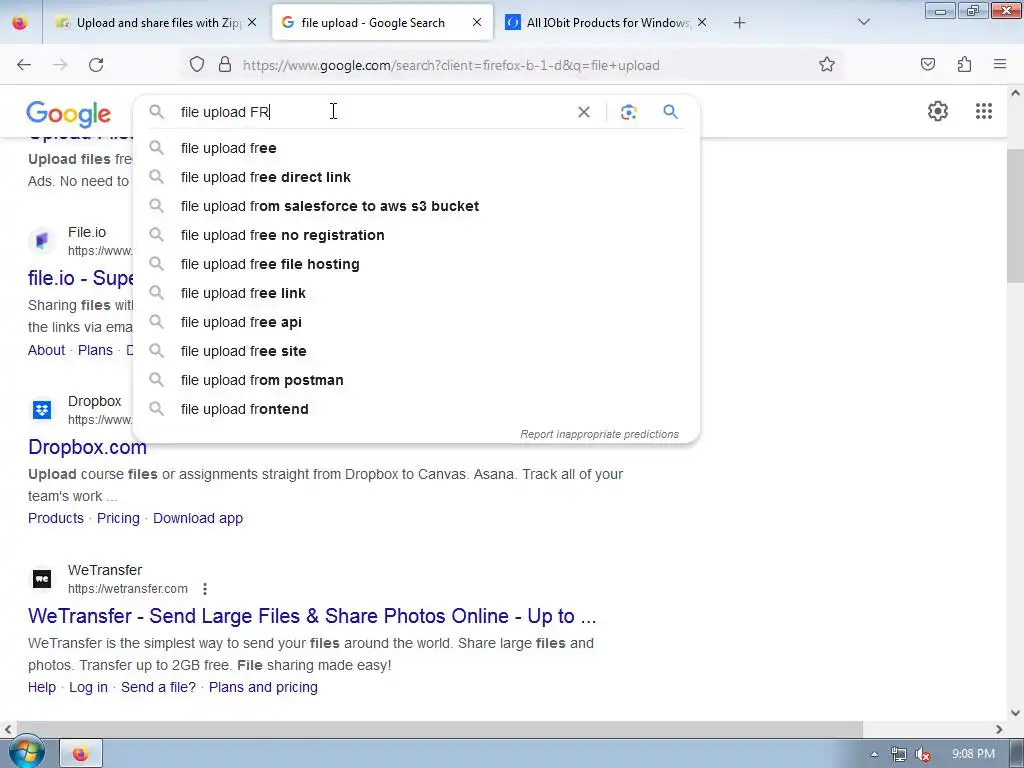Open Dropbox.com result title

(x=88, y=447)
